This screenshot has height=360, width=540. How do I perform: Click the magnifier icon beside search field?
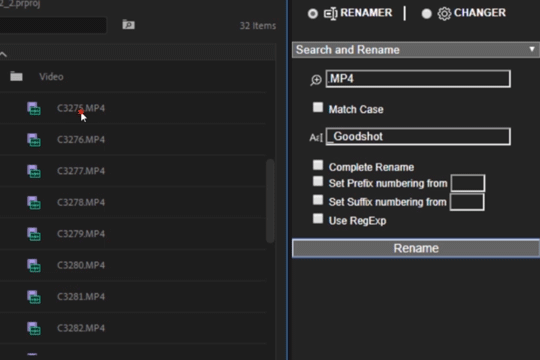(316, 80)
